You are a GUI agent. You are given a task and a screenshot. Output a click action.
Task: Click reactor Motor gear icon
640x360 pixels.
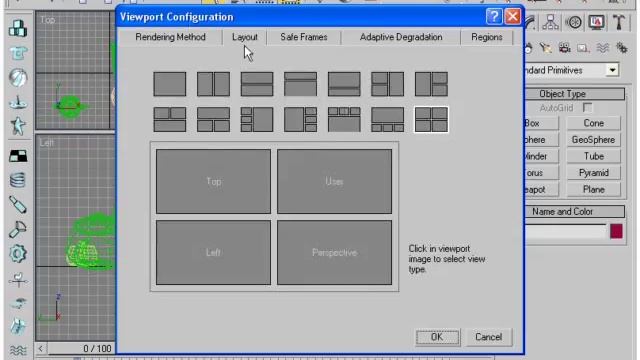18,253
